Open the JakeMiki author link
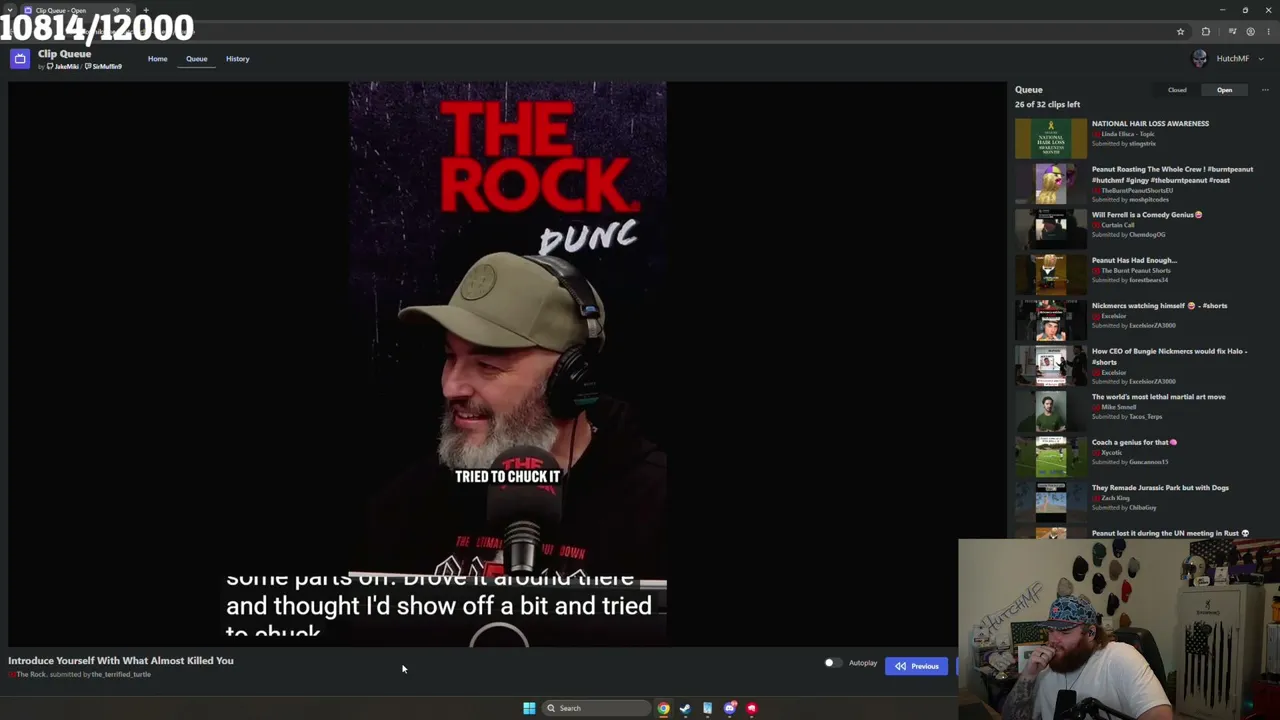Viewport: 1280px width, 720px height. pyautogui.click(x=63, y=67)
